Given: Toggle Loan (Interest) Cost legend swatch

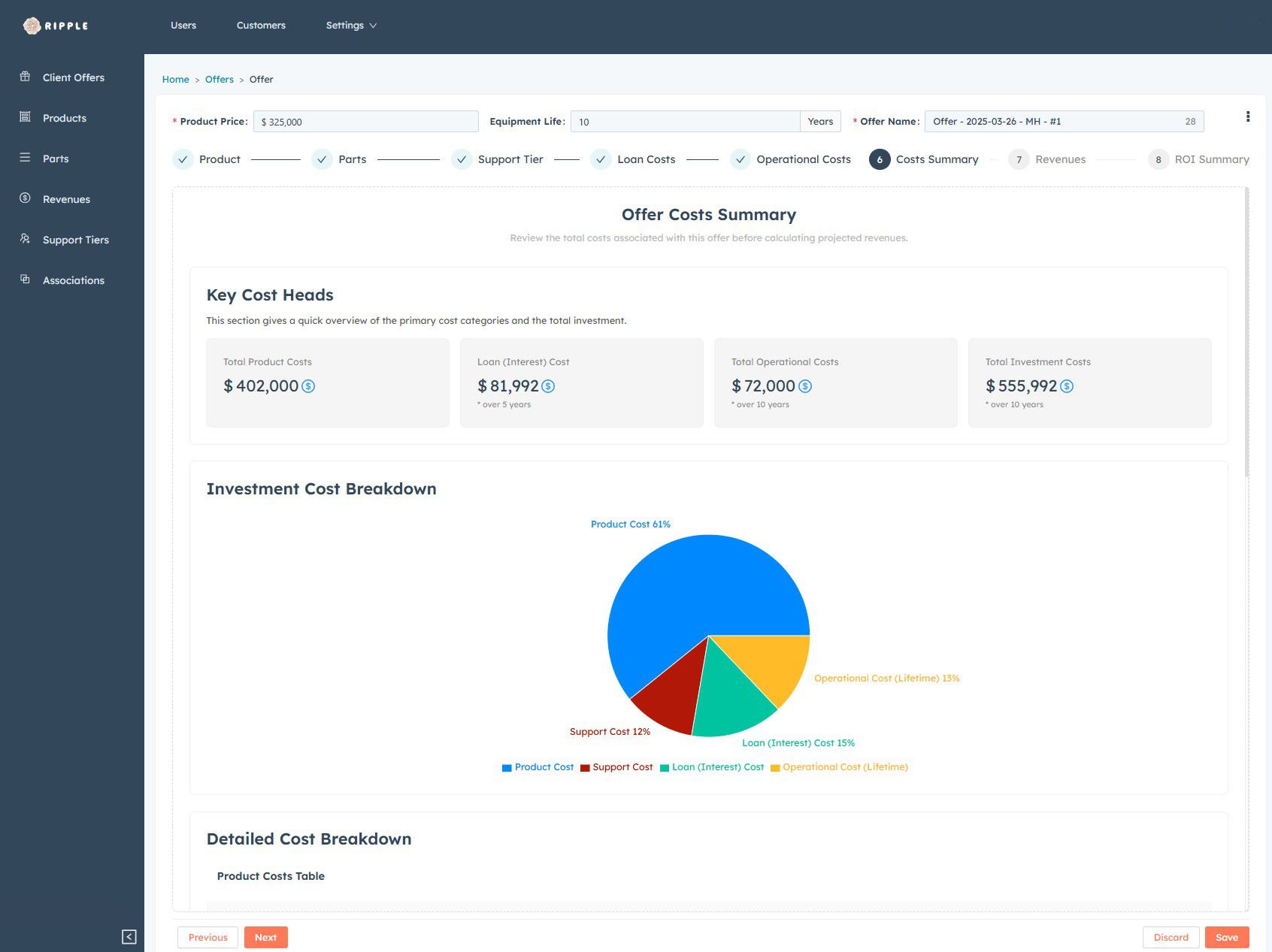Looking at the screenshot, I should click(665, 768).
